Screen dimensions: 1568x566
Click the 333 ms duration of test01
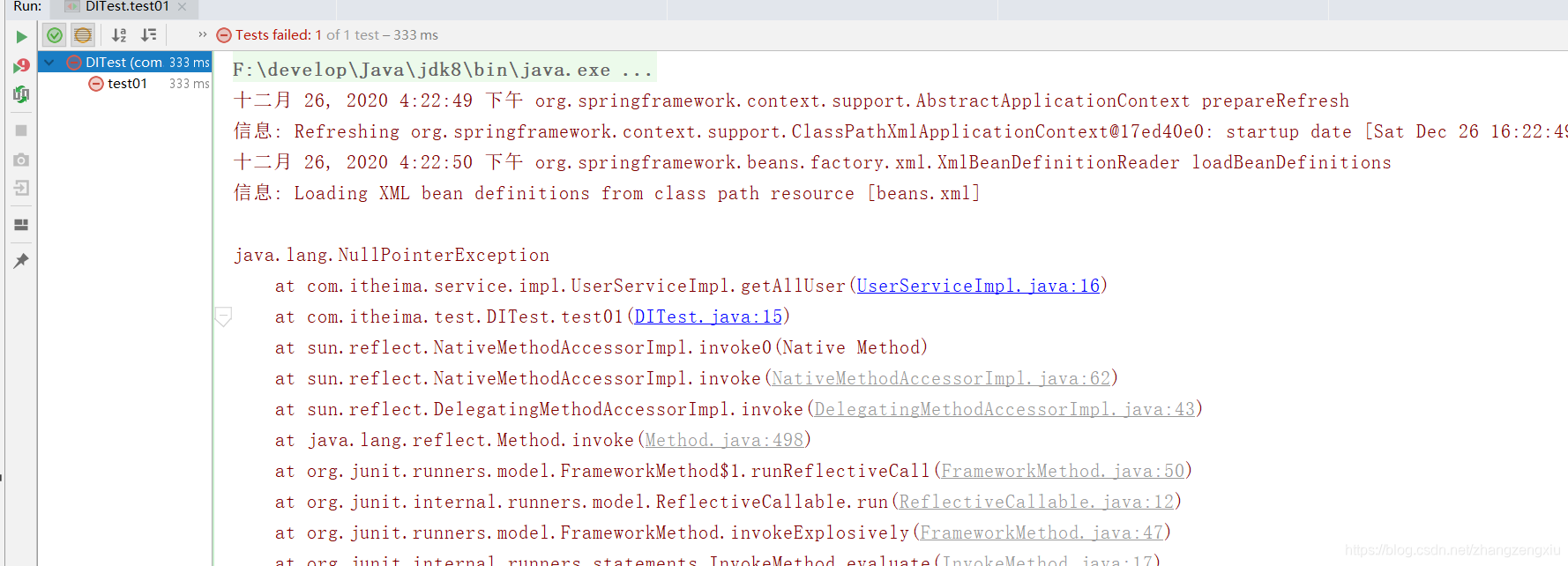[190, 83]
